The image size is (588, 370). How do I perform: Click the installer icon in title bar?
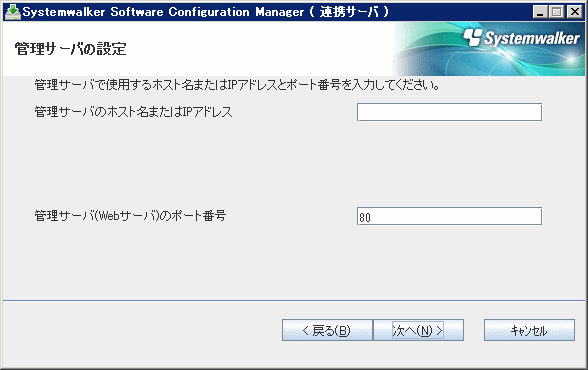(12, 12)
